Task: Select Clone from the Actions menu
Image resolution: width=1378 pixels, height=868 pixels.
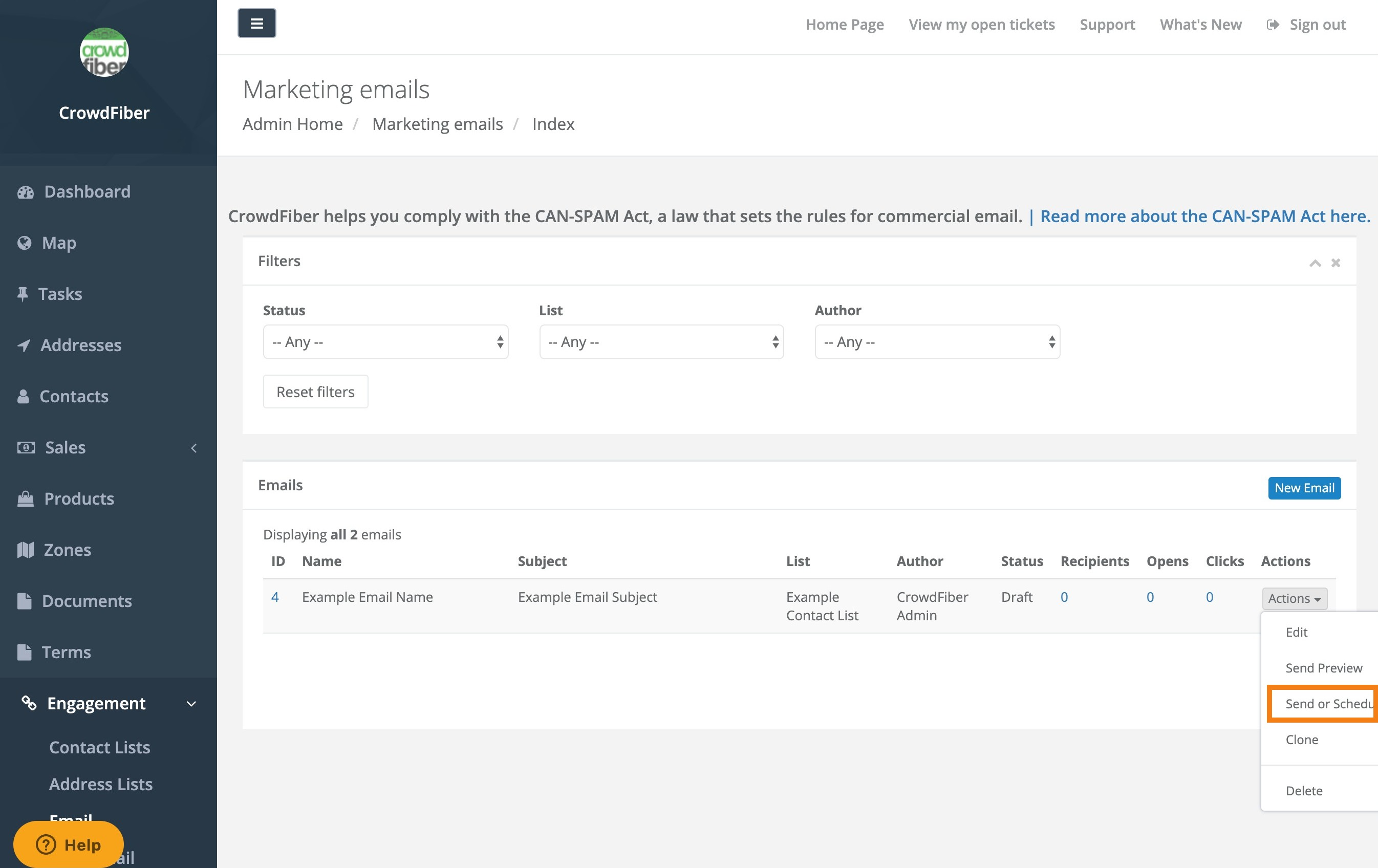Action: (x=1301, y=739)
